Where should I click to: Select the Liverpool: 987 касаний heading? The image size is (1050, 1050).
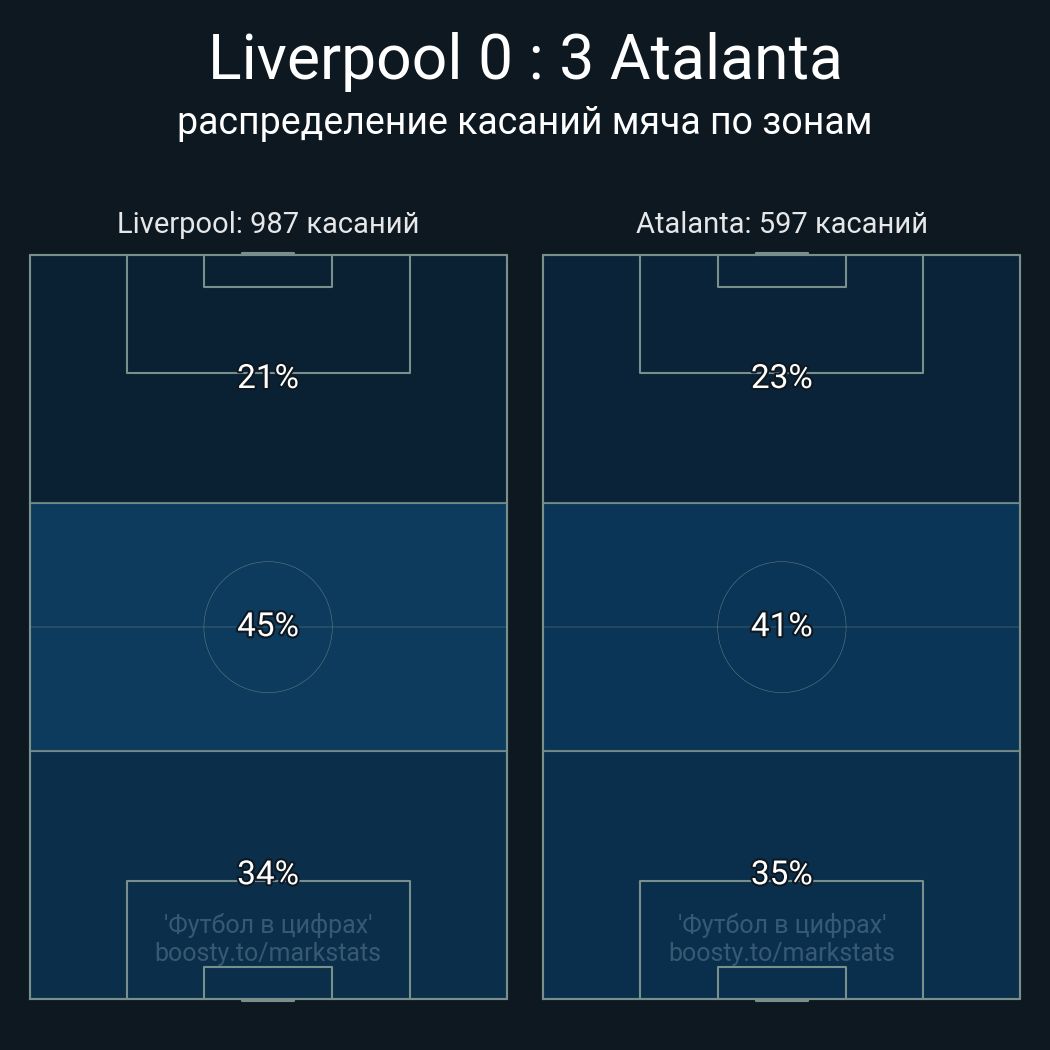pos(268,223)
